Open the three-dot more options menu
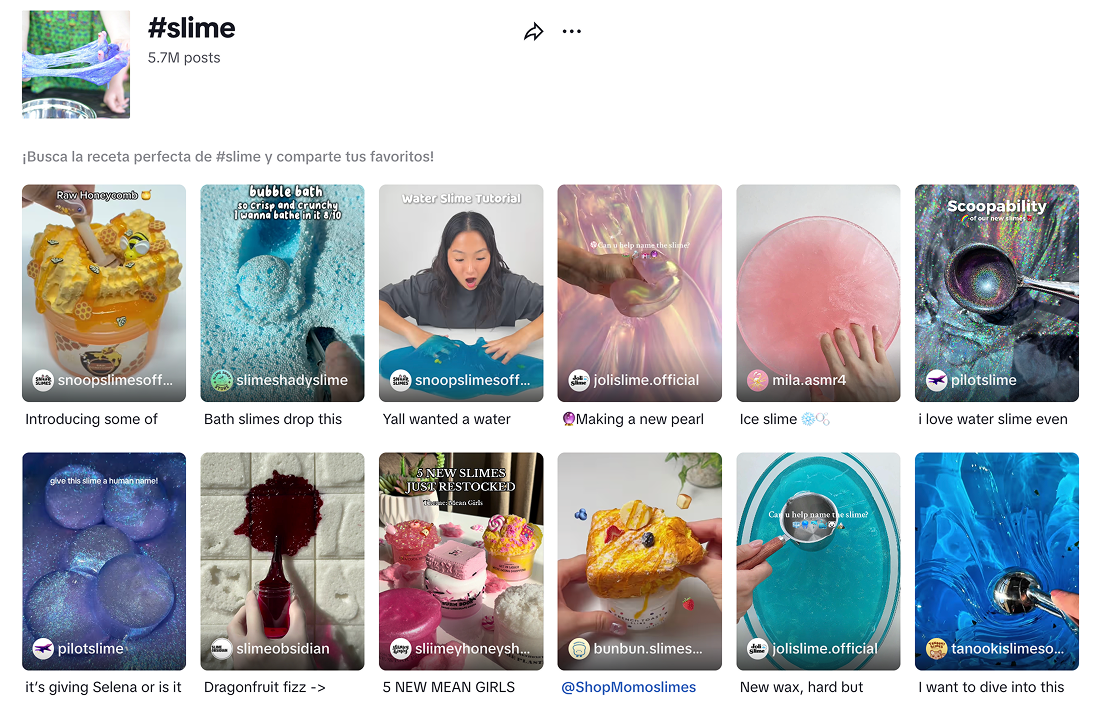The image size is (1095, 713). (x=571, y=32)
